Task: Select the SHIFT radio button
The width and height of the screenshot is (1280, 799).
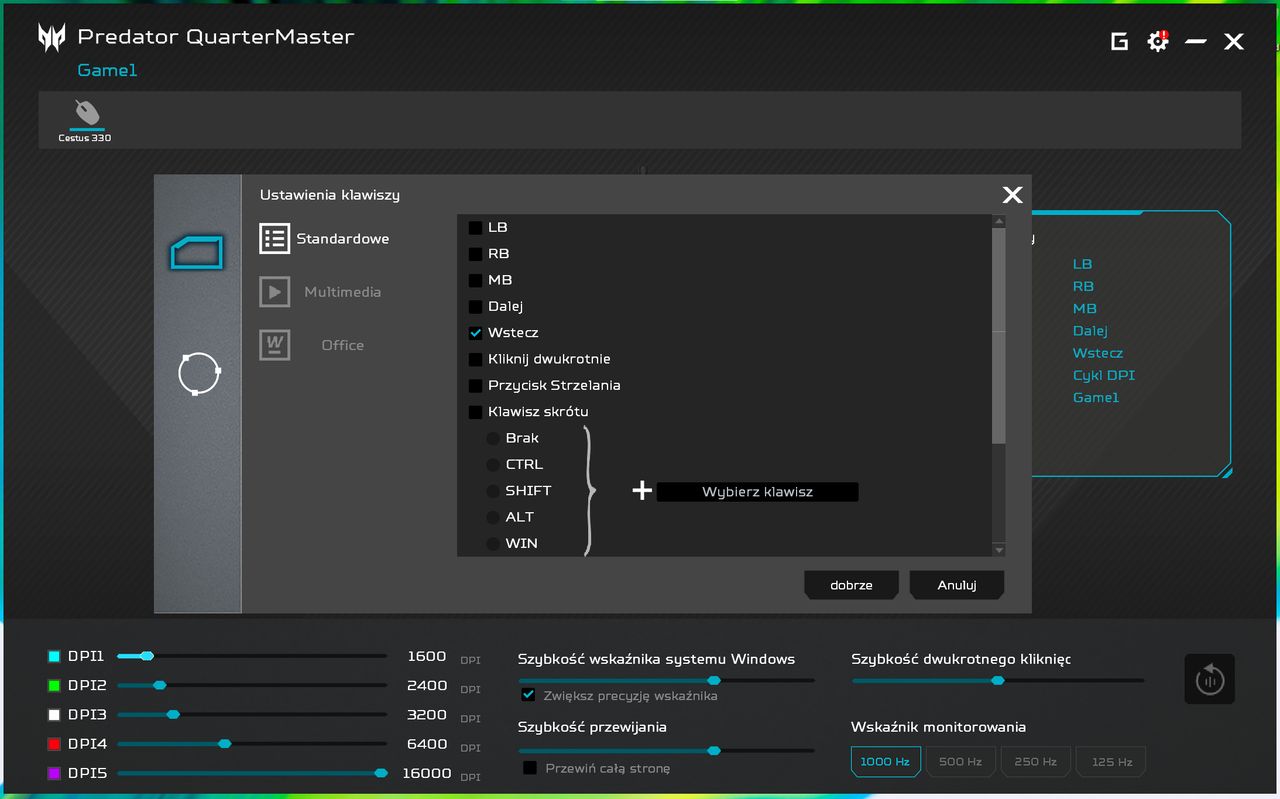Action: click(493, 491)
